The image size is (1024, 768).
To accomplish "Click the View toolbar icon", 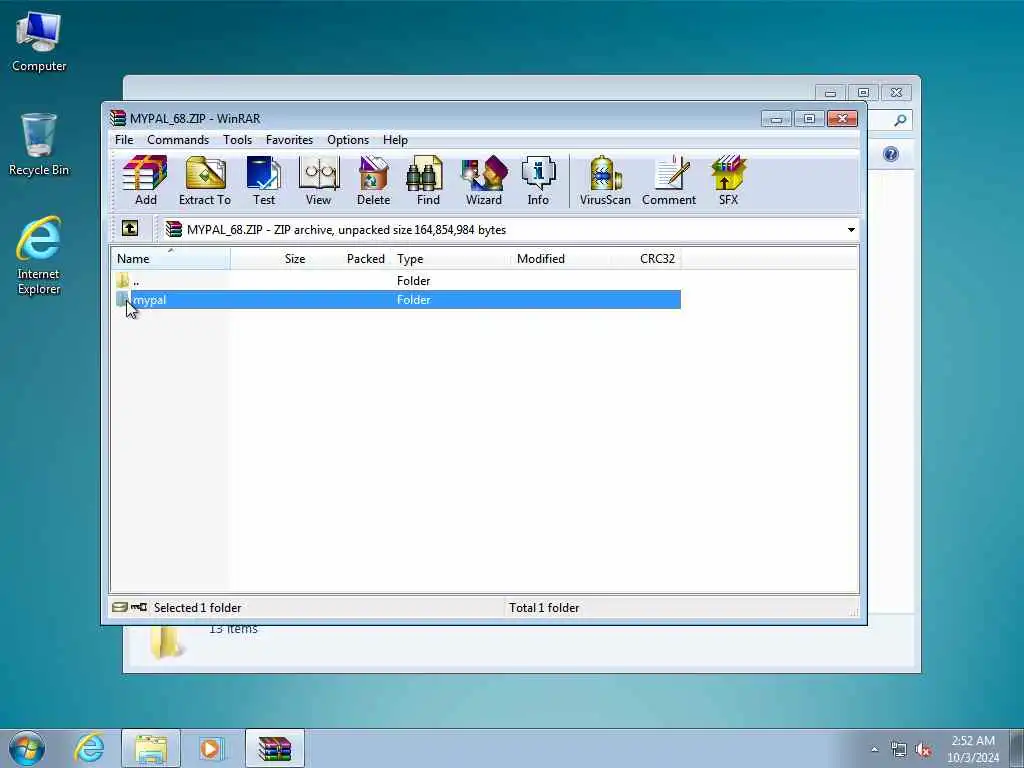I will (x=319, y=181).
